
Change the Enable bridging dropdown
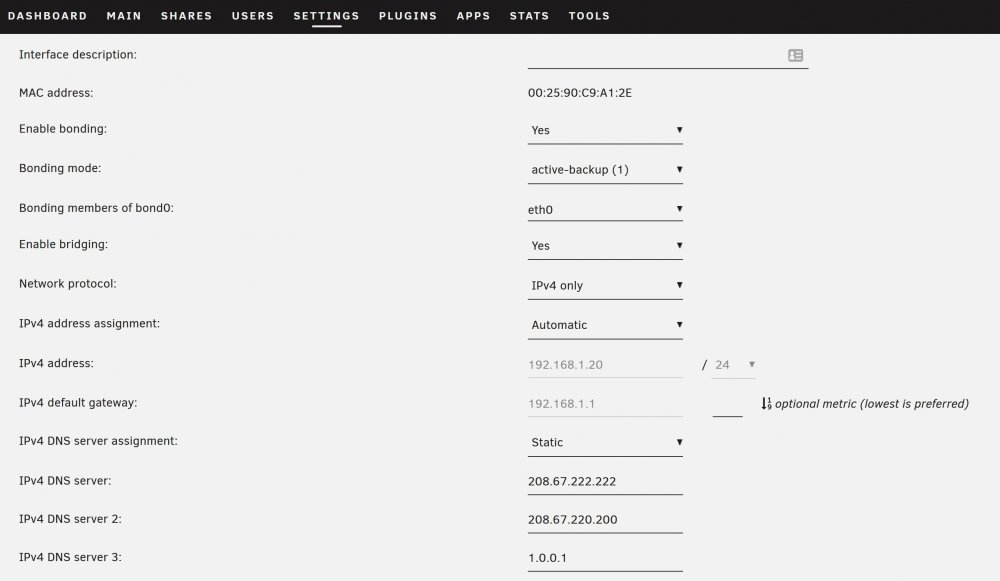coord(605,246)
